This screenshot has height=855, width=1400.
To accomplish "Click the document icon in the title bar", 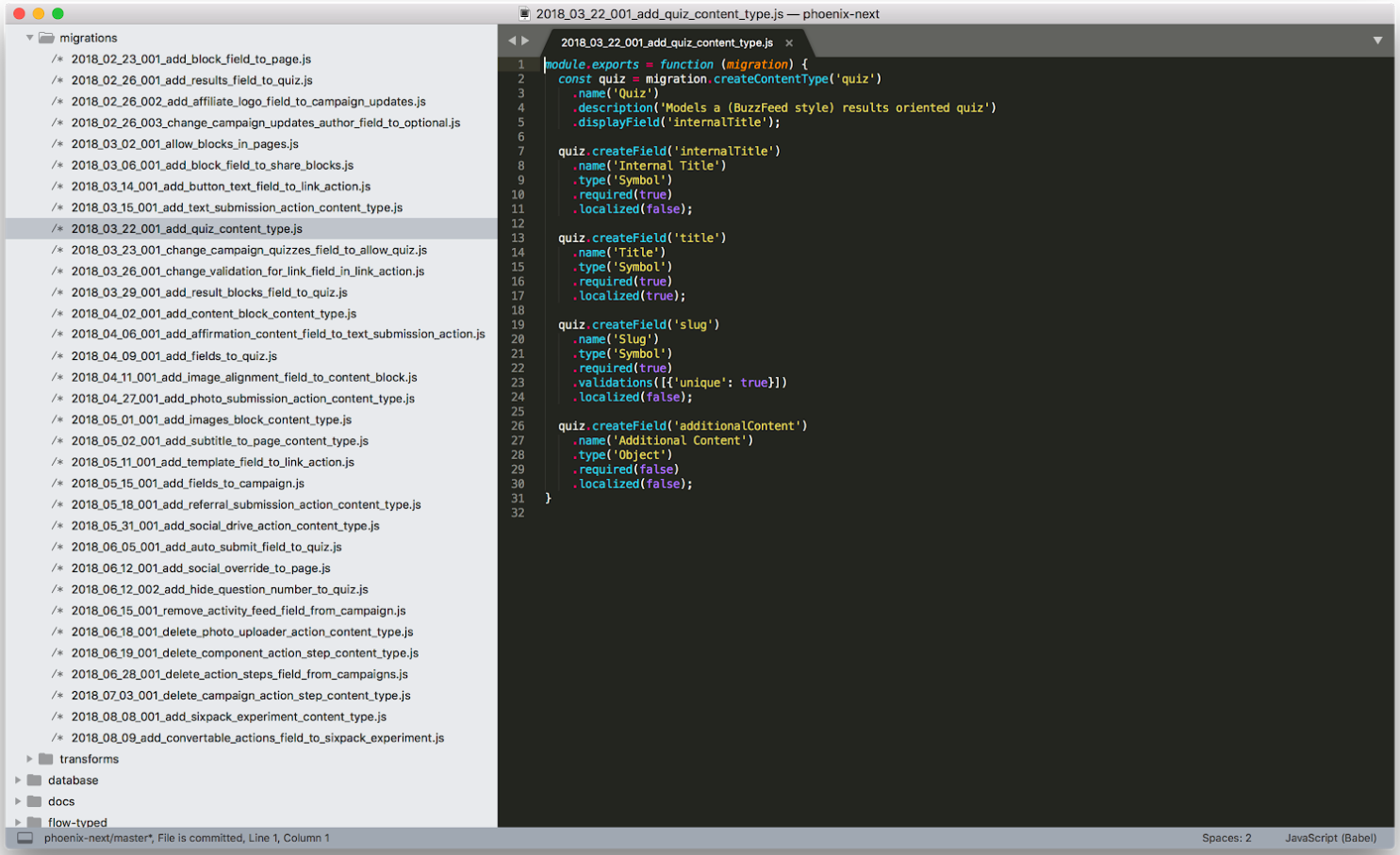I will click(525, 13).
